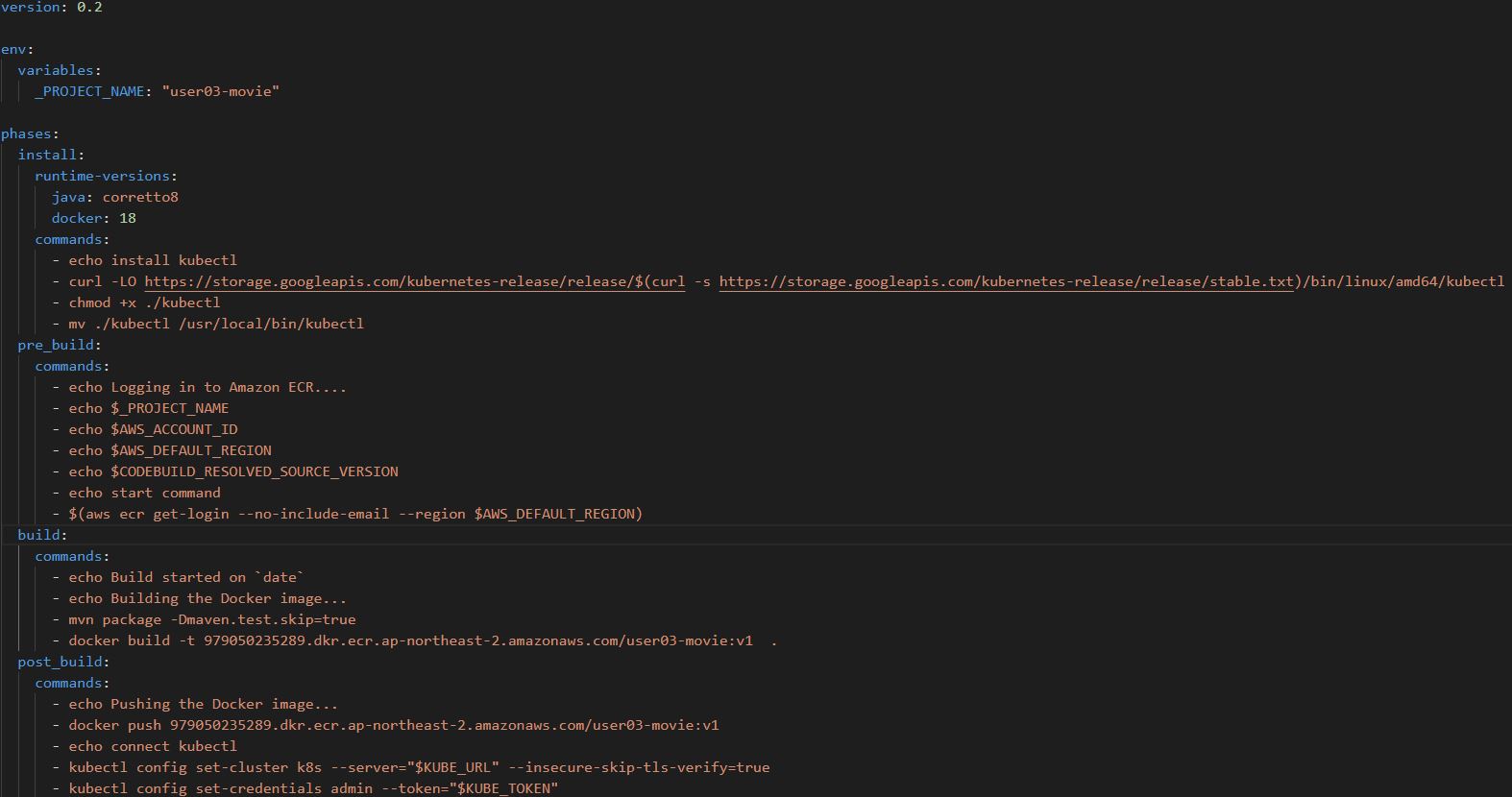Viewport: 1512px width, 797px height.
Task: Click the 'env:' key
Action: coord(17,49)
